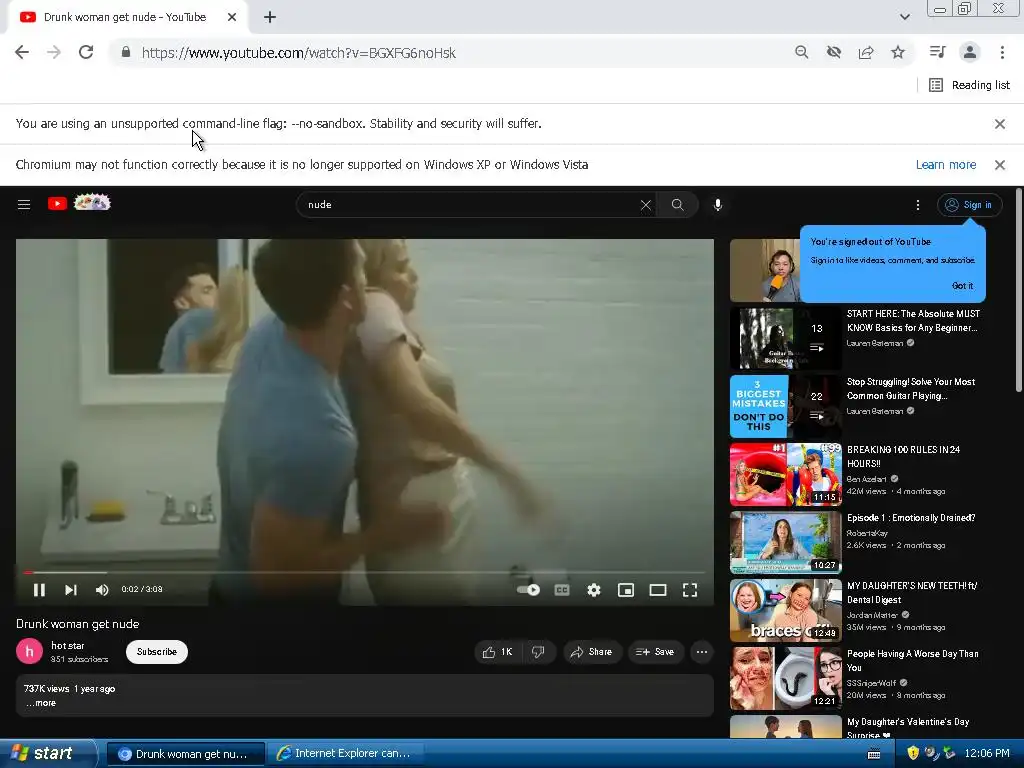Sign in to YouTube

pyautogui.click(x=970, y=205)
